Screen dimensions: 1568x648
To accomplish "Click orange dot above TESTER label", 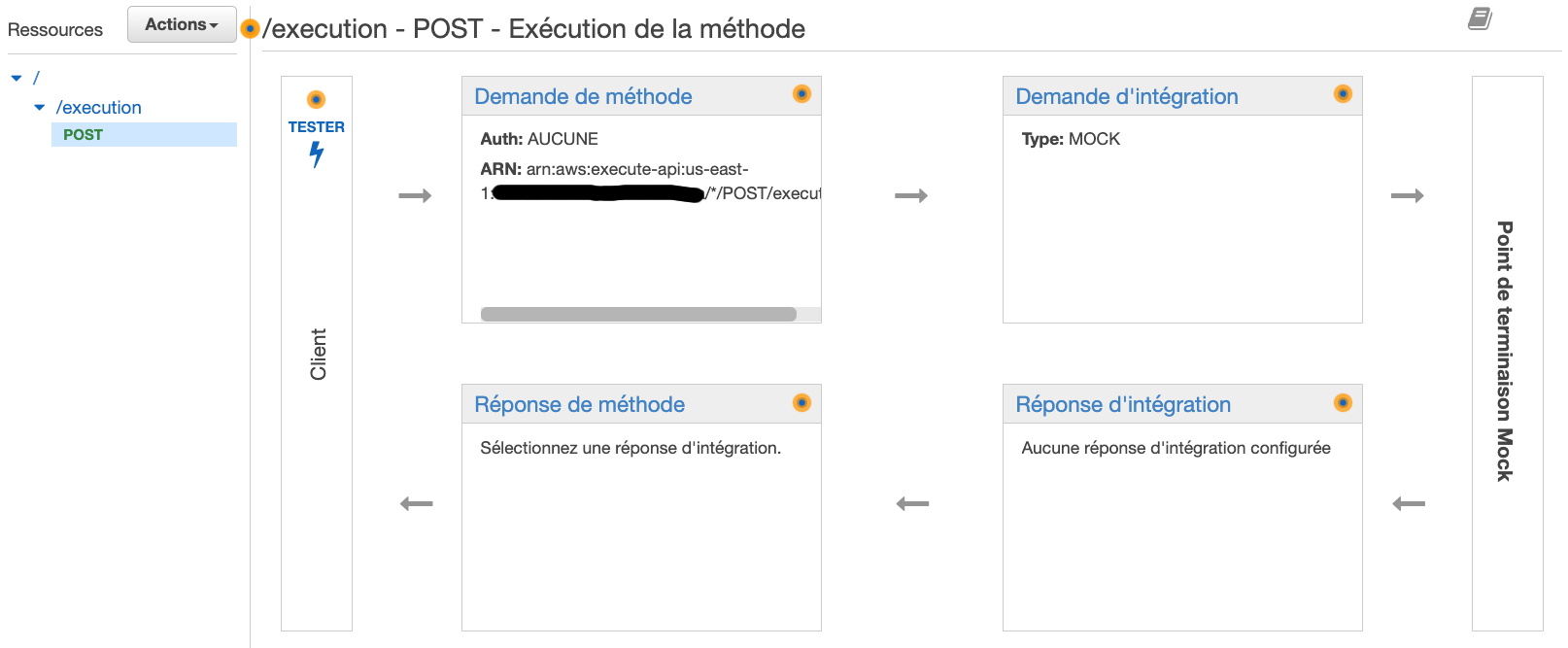I will [x=316, y=99].
